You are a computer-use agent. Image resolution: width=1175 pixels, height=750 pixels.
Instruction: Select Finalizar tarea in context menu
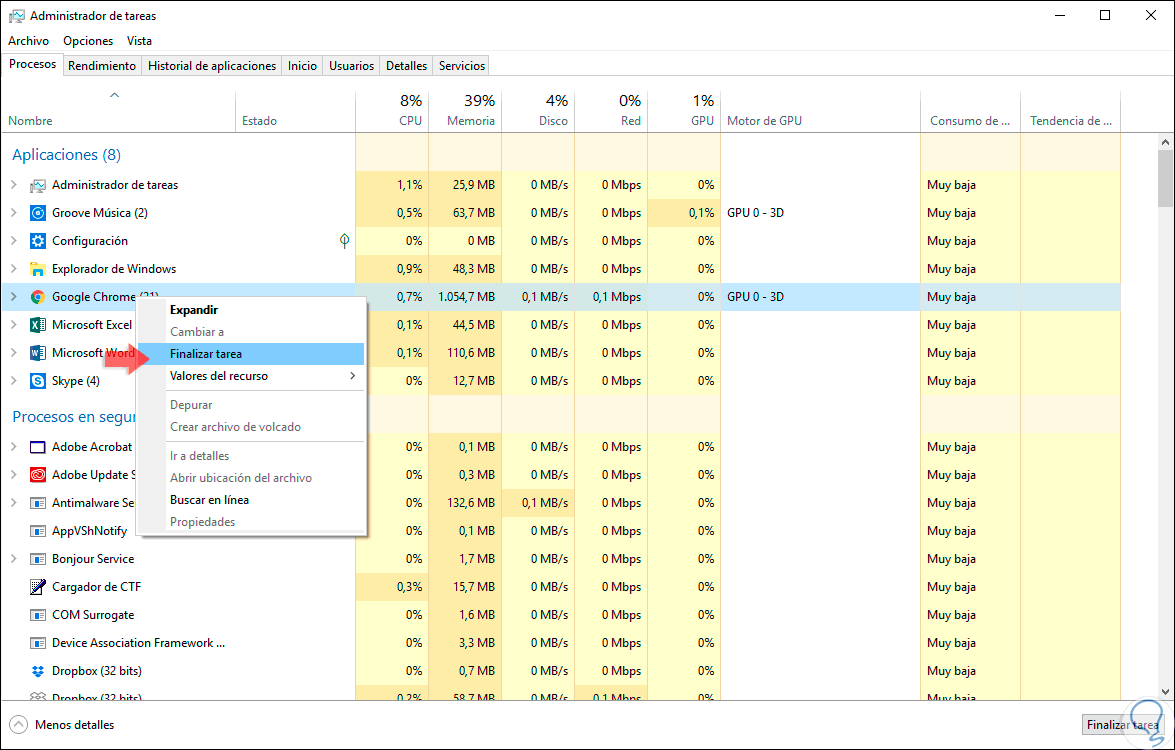[206, 354]
